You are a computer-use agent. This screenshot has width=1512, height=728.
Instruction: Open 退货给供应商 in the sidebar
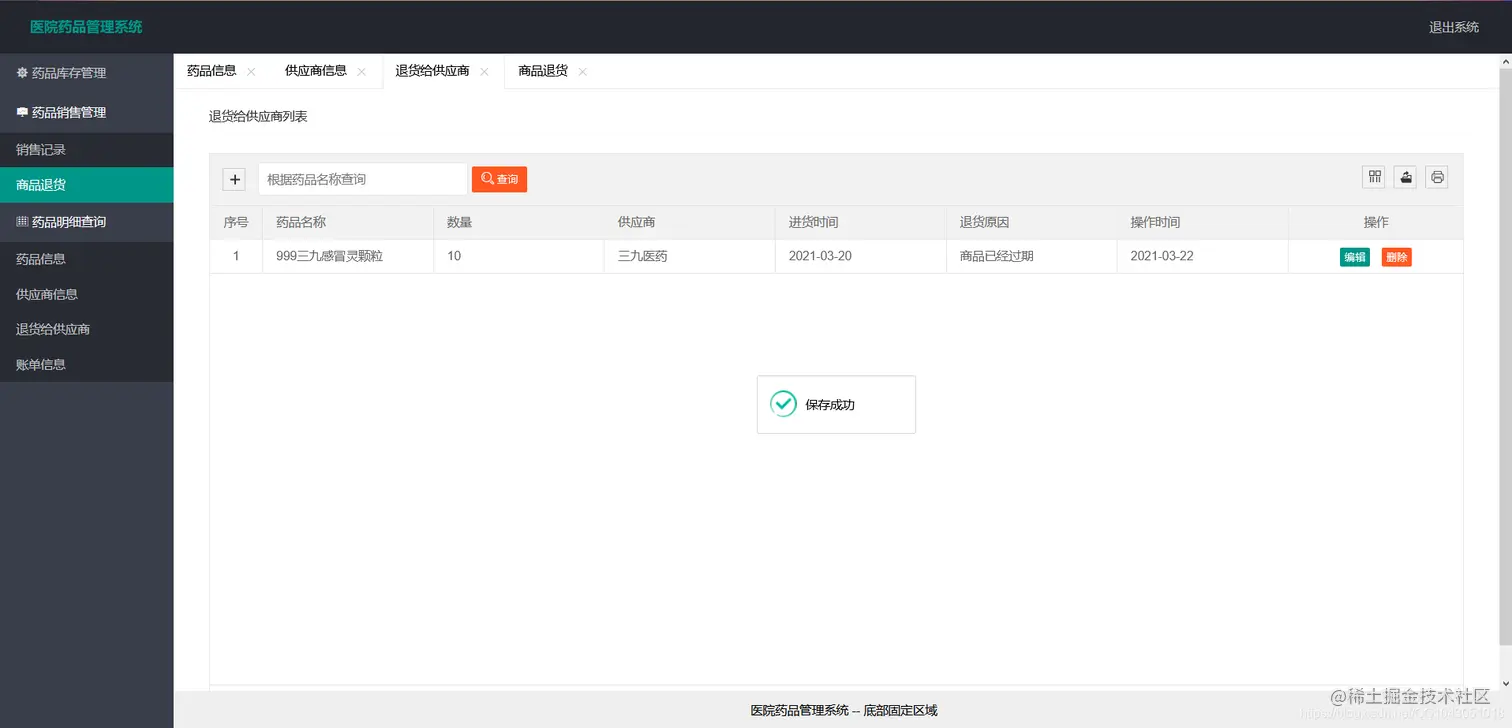coord(86,329)
